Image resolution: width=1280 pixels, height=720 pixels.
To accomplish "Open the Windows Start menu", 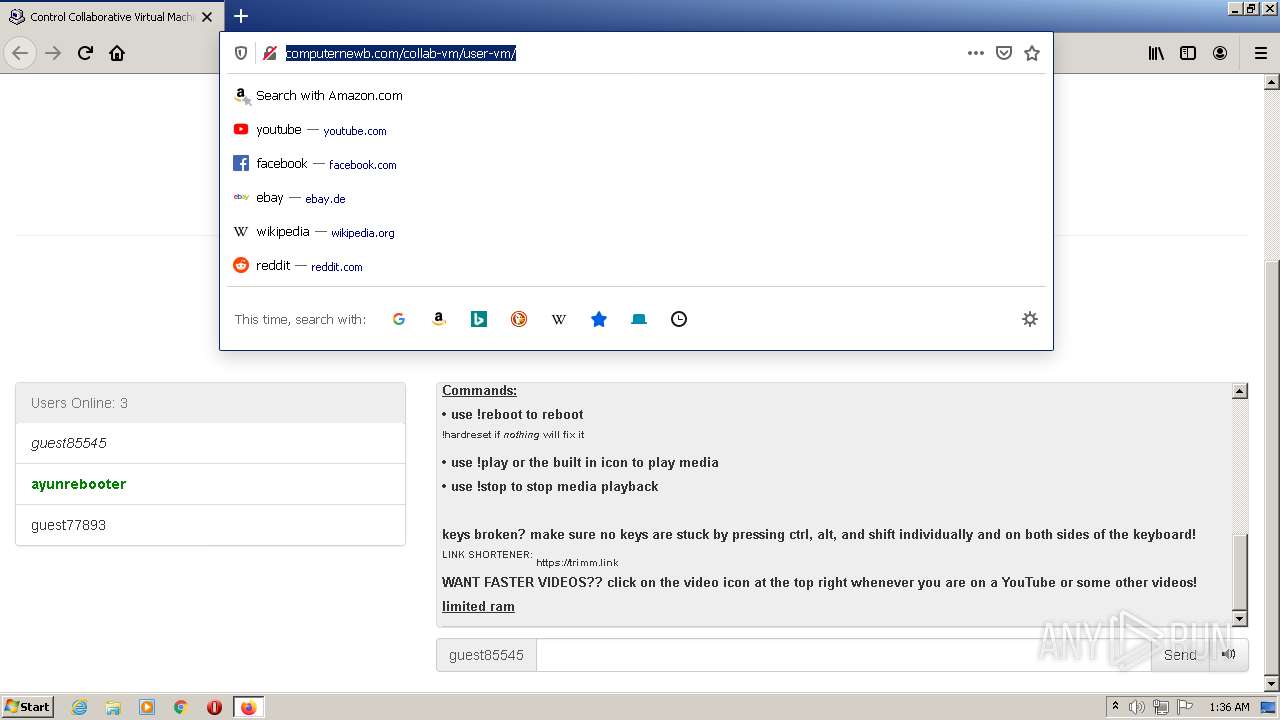I will click(x=28, y=707).
